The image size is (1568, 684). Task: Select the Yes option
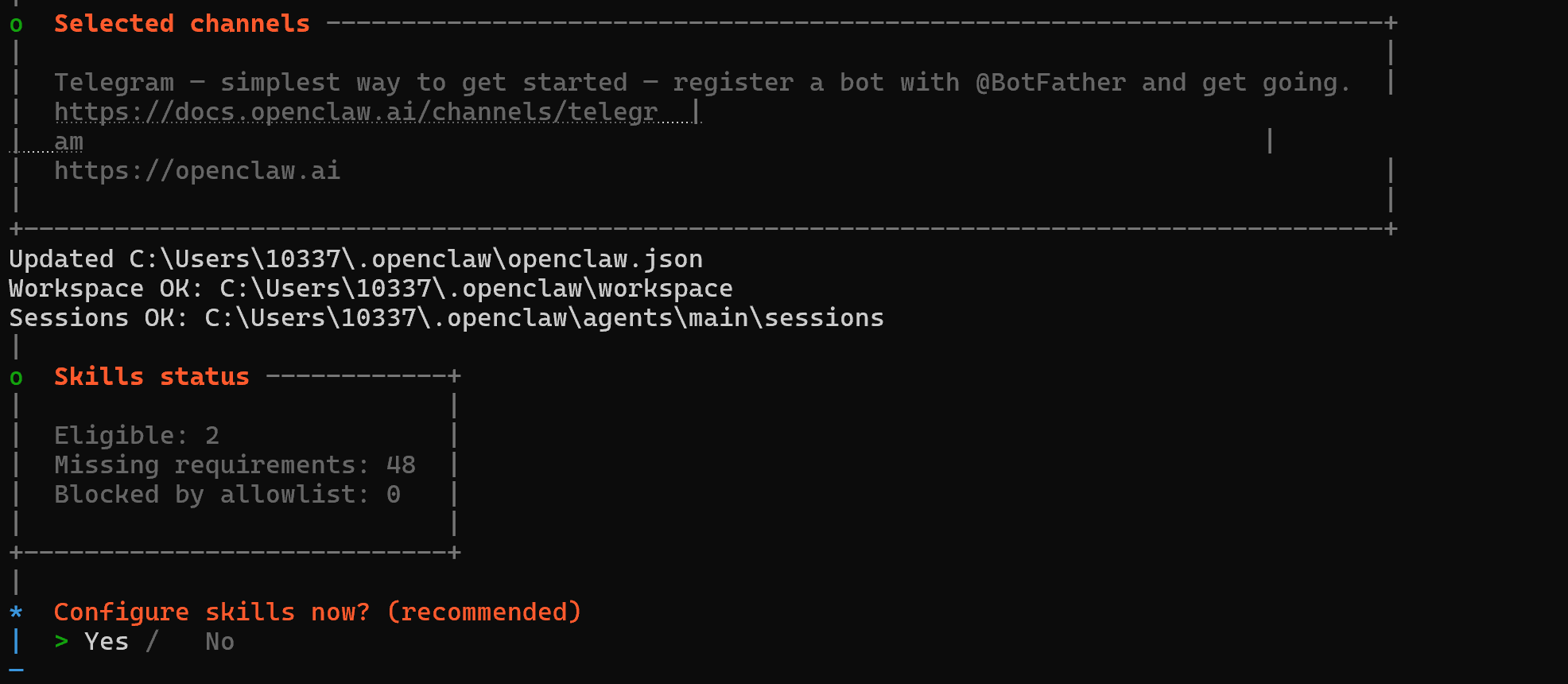click(x=107, y=641)
